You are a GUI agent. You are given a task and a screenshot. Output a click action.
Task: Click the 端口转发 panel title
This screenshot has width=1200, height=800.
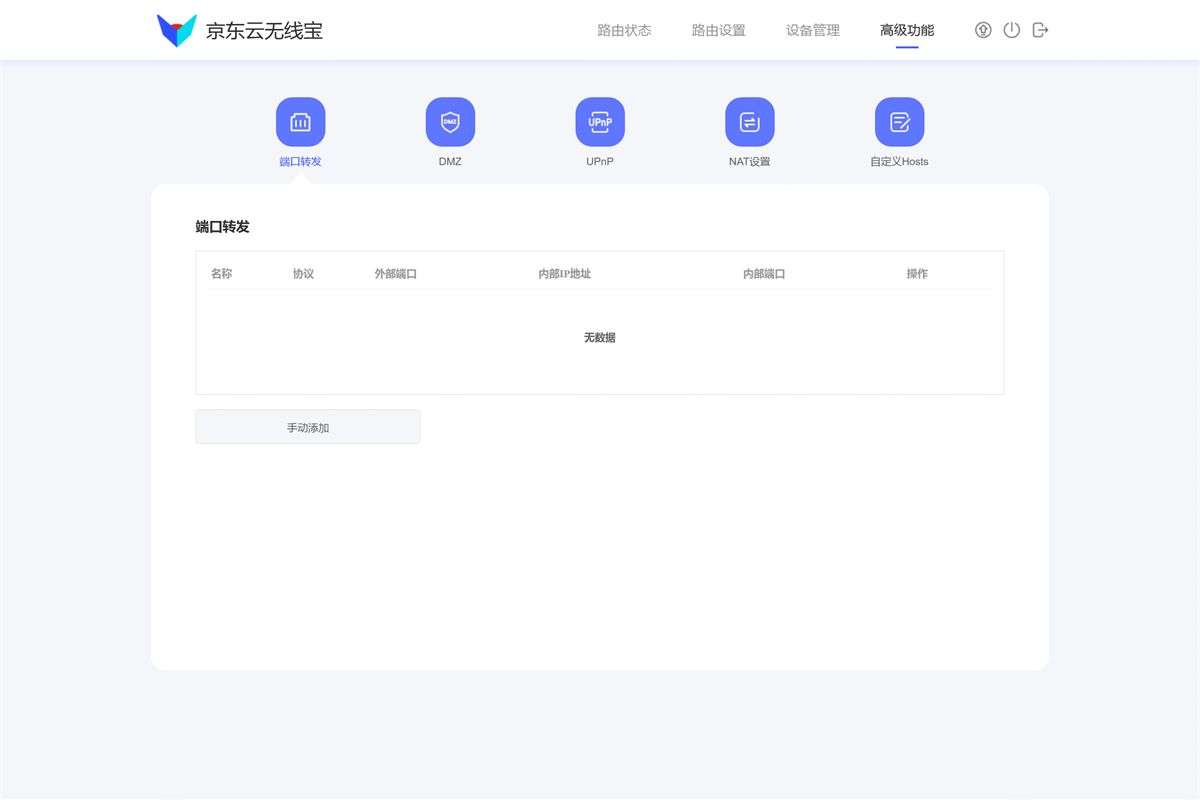pyautogui.click(x=222, y=227)
